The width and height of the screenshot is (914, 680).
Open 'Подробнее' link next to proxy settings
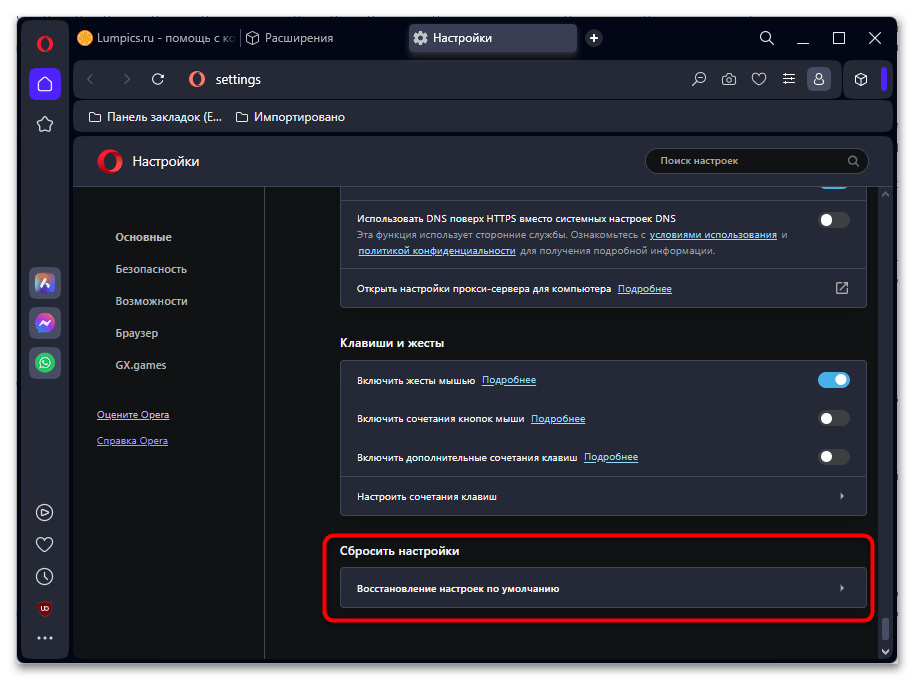(x=645, y=288)
